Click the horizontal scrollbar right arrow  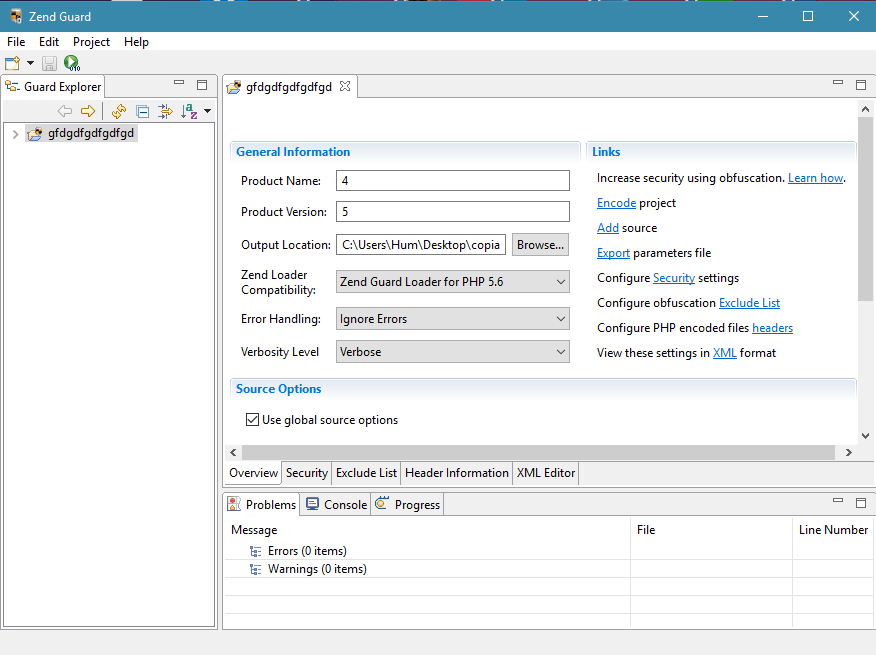coord(849,453)
